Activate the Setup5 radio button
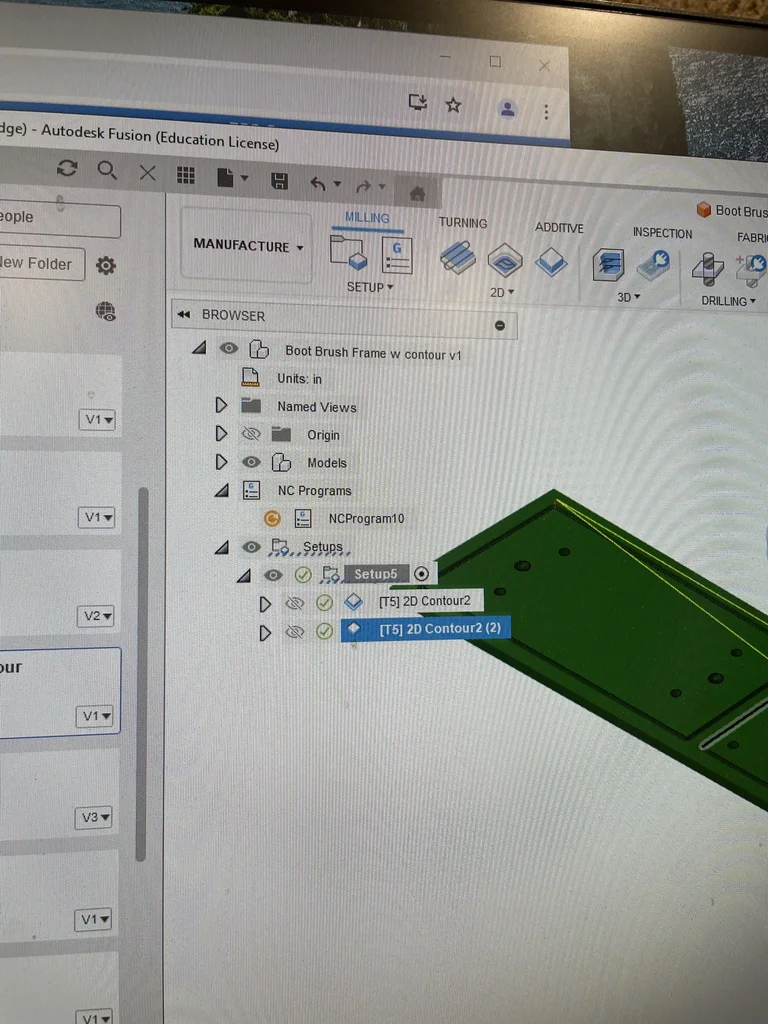The height and width of the screenshot is (1024, 768). pyautogui.click(x=422, y=574)
